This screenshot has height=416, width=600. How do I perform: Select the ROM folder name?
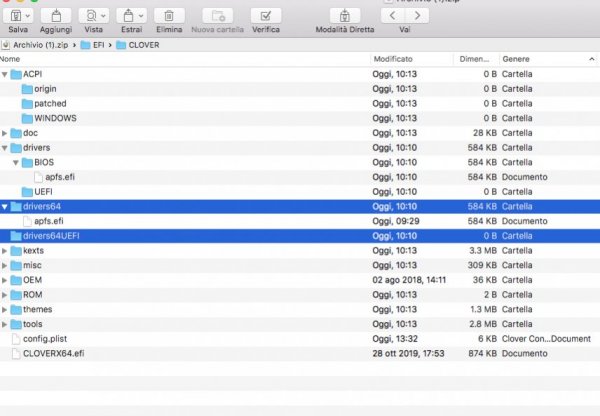(33, 295)
